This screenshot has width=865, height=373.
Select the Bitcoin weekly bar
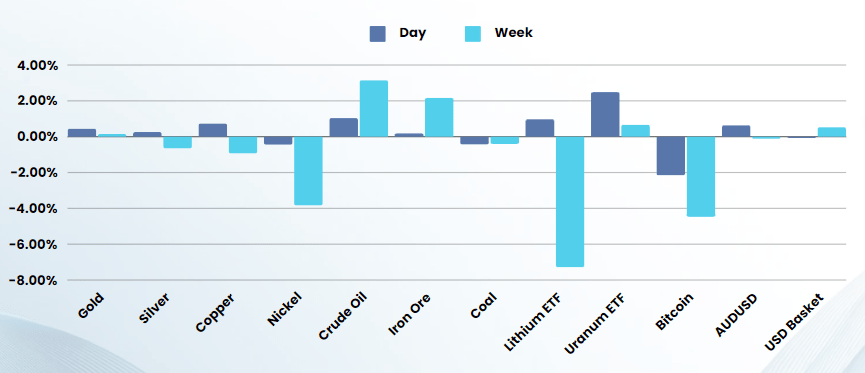point(701,177)
